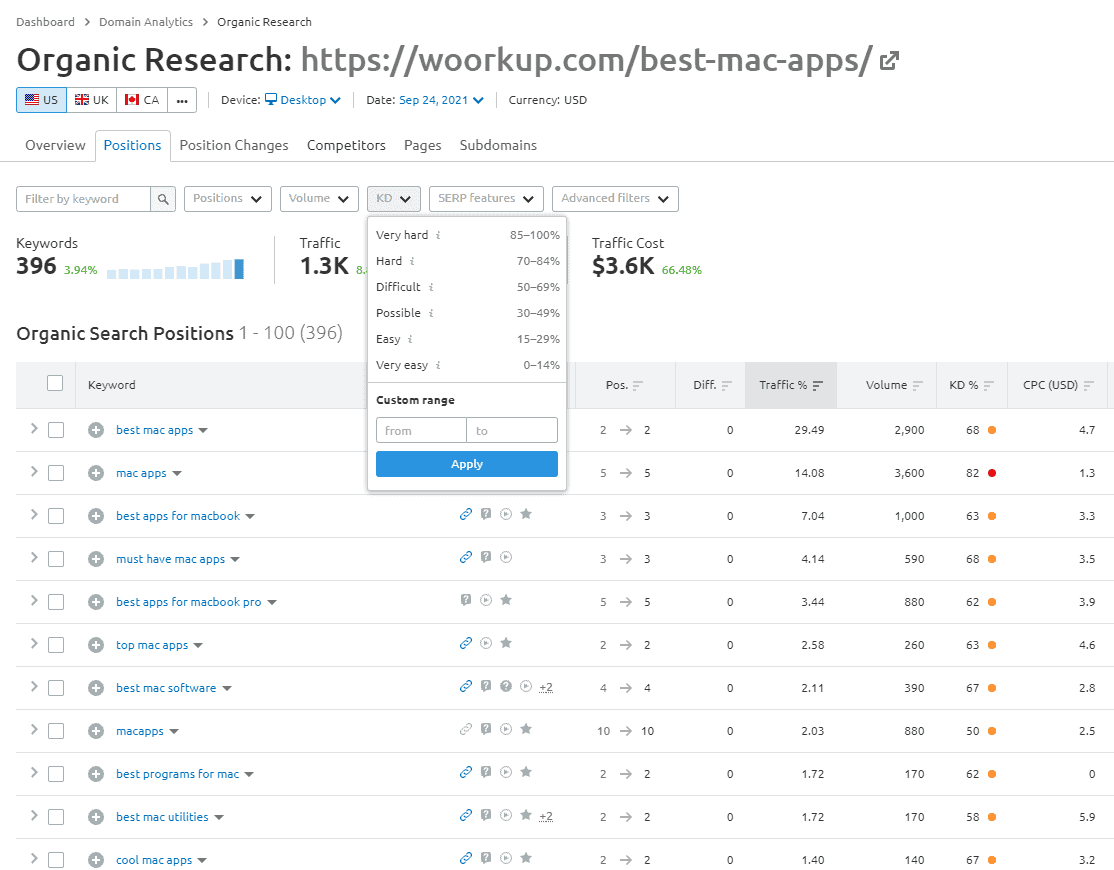1114x870 pixels.
Task: Click plus icon for 'best mac utilities'
Action: pyautogui.click(x=96, y=817)
